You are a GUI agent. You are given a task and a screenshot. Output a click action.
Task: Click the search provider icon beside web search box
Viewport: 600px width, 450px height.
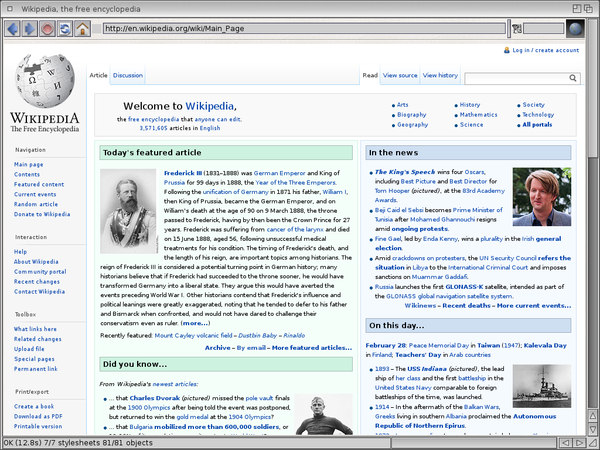(x=517, y=28)
